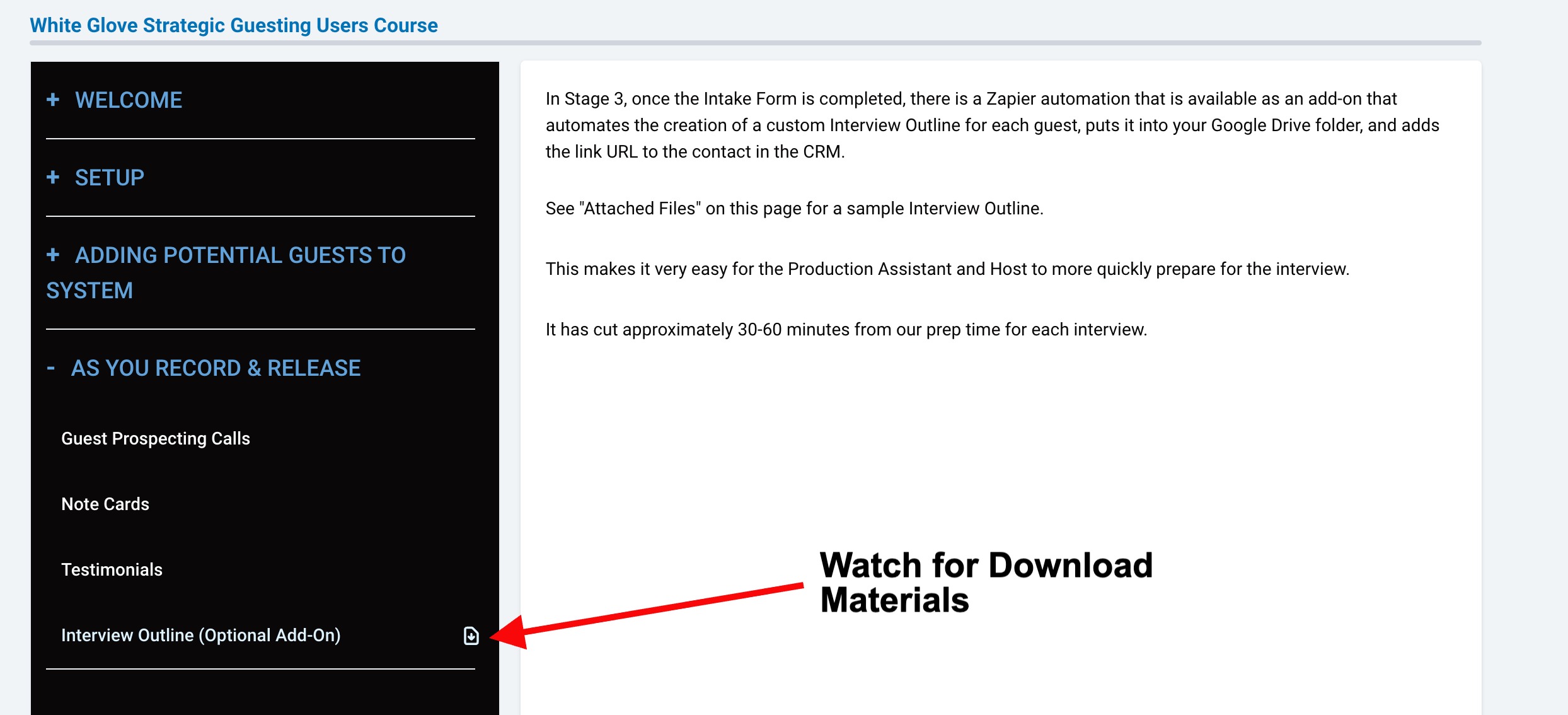Screen dimensions: 1568x715
Task: Click the plus icon next to WELCOME
Action: [x=53, y=100]
